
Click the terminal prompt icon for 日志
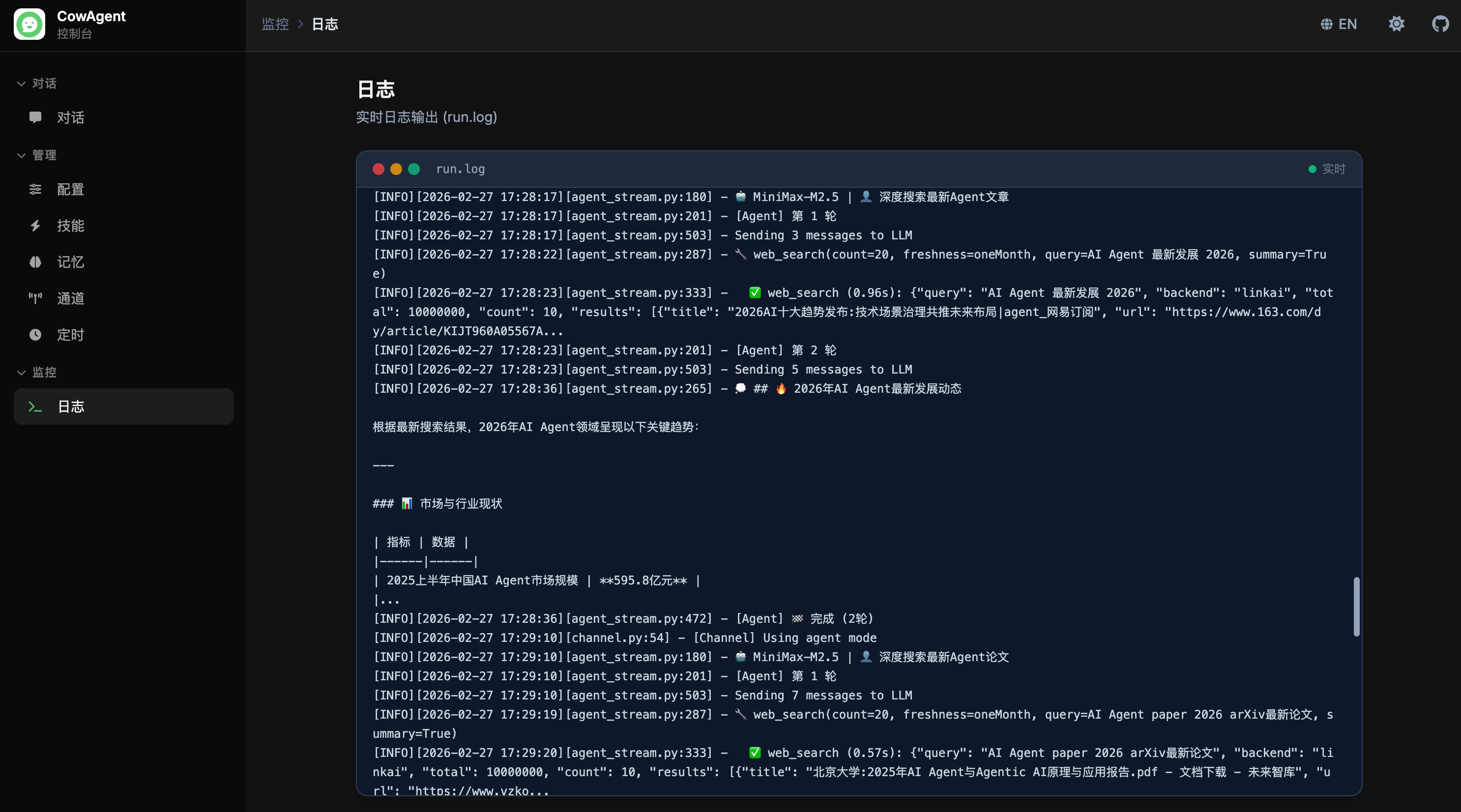(35, 406)
